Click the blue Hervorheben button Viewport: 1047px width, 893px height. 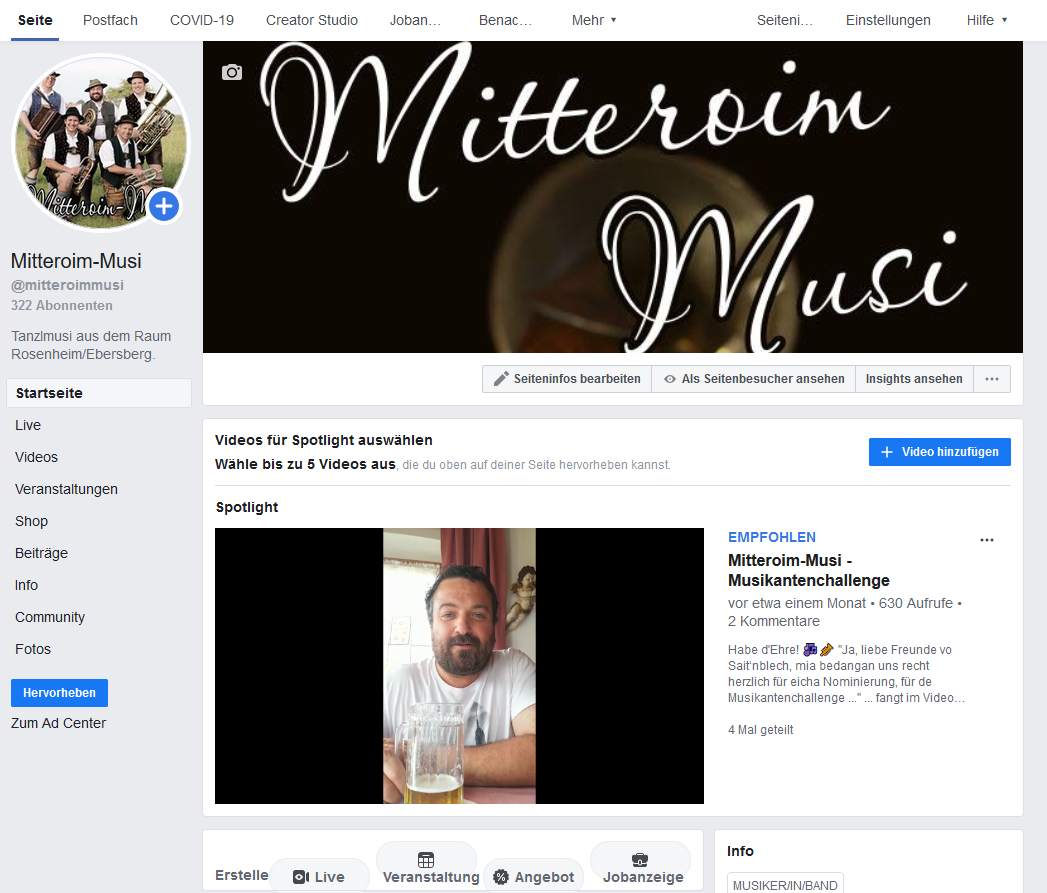pyautogui.click(x=59, y=693)
